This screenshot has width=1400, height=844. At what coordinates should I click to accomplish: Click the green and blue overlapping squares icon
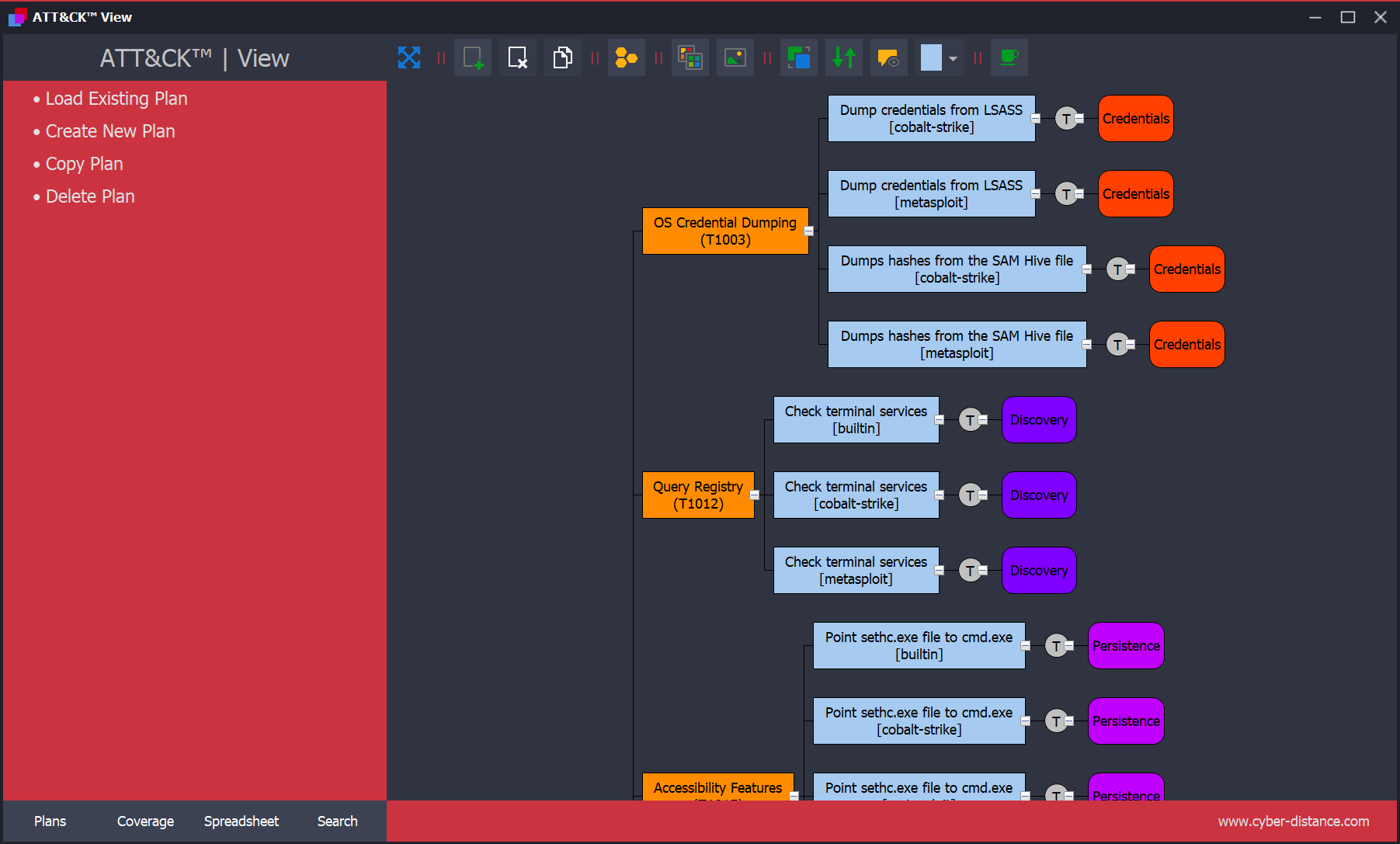pyautogui.click(x=799, y=57)
